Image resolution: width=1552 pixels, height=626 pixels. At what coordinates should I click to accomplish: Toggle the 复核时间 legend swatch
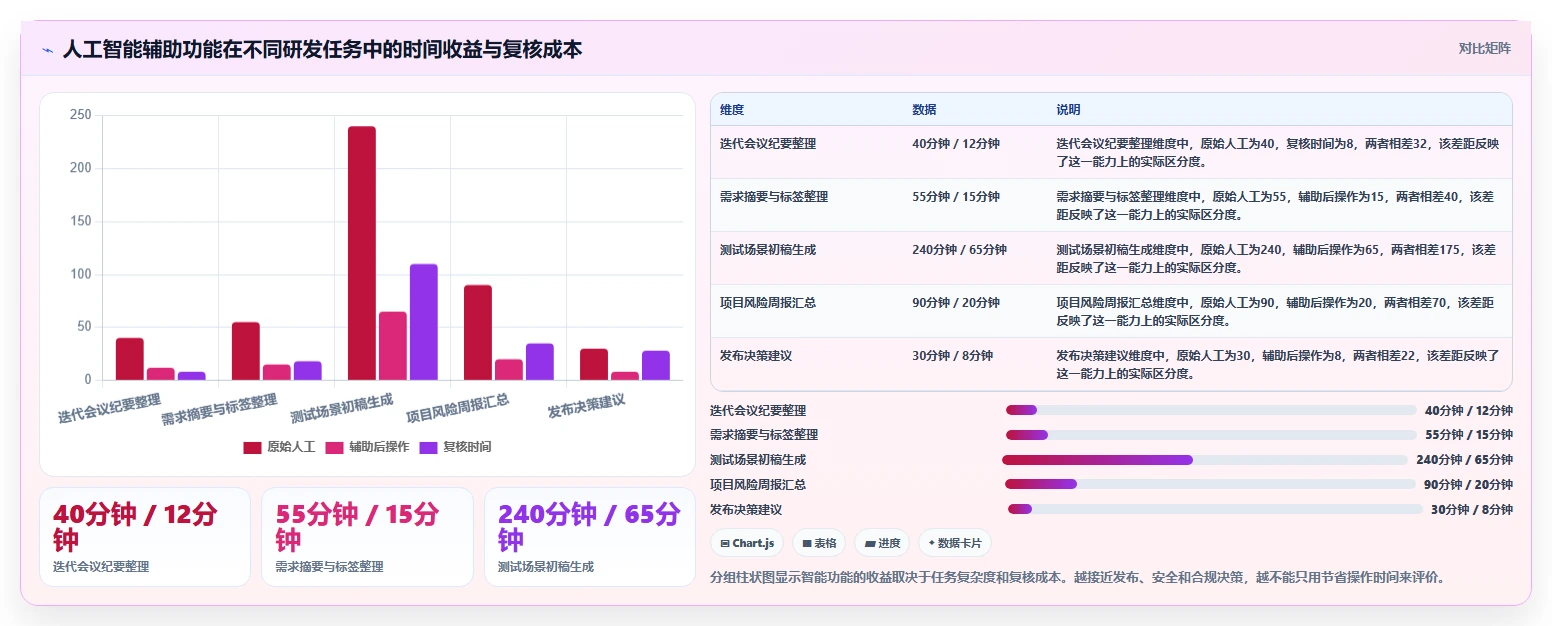(429, 447)
